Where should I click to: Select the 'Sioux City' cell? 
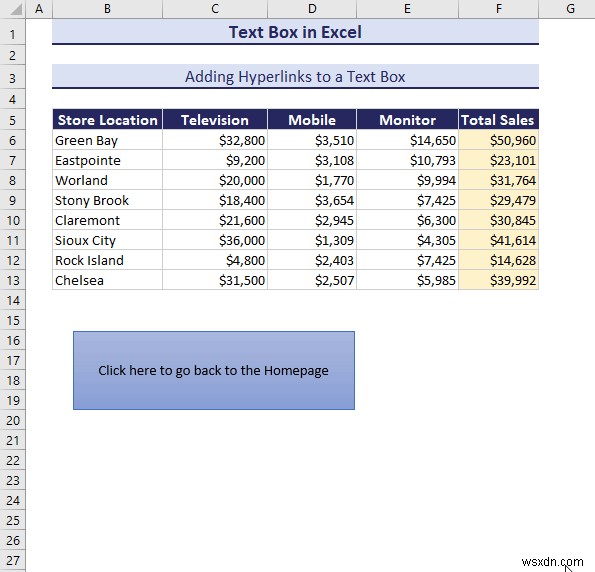tap(107, 240)
